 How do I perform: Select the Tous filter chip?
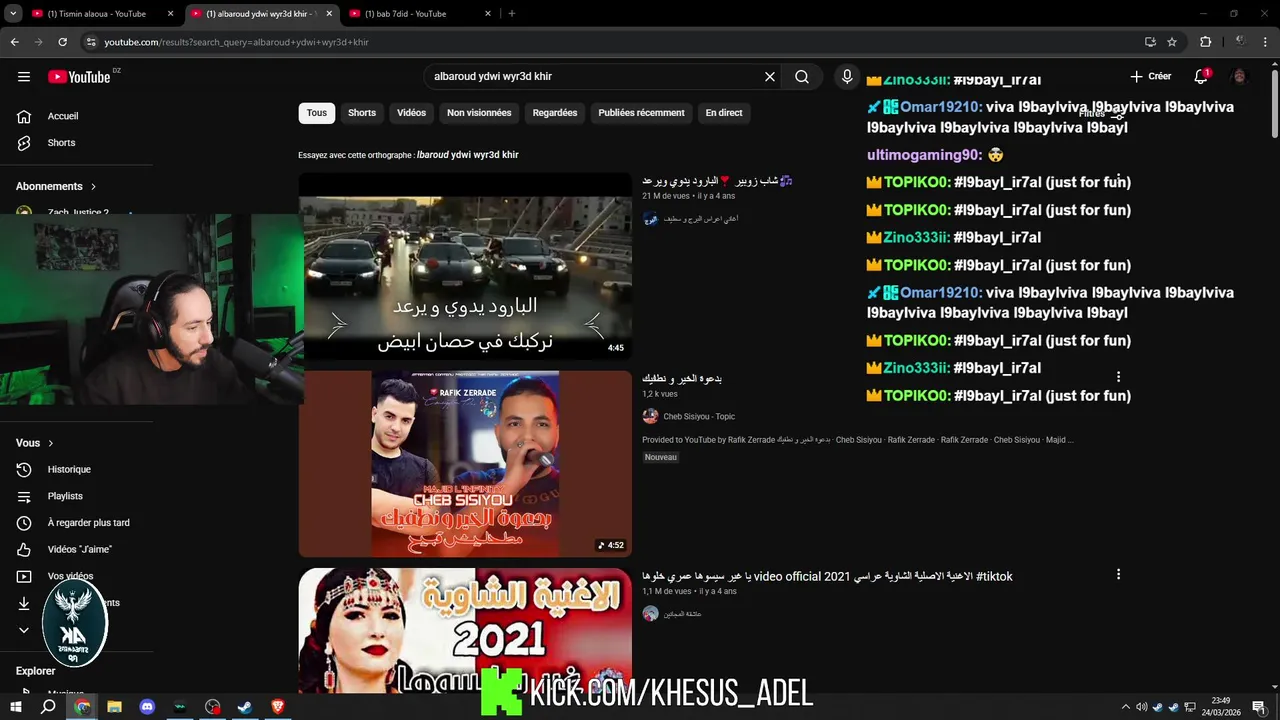(317, 113)
